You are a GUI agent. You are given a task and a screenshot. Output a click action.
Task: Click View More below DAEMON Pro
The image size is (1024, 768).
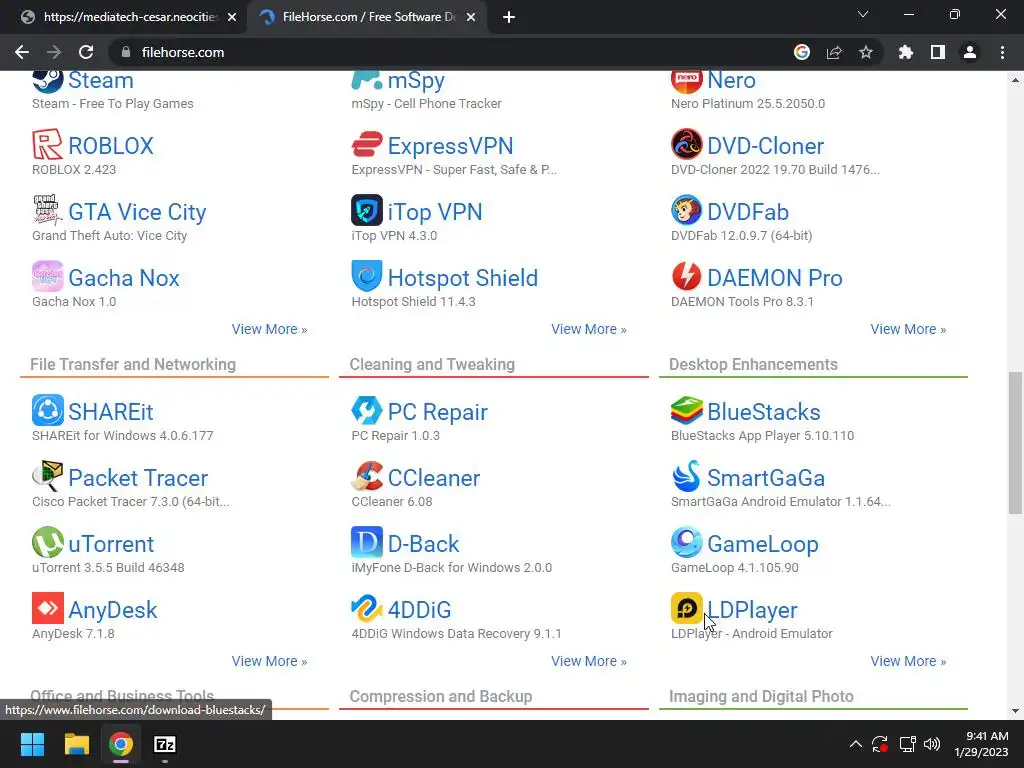pos(908,329)
